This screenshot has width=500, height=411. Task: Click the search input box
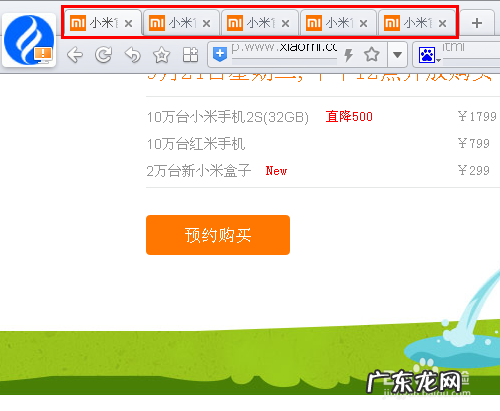tap(471, 53)
